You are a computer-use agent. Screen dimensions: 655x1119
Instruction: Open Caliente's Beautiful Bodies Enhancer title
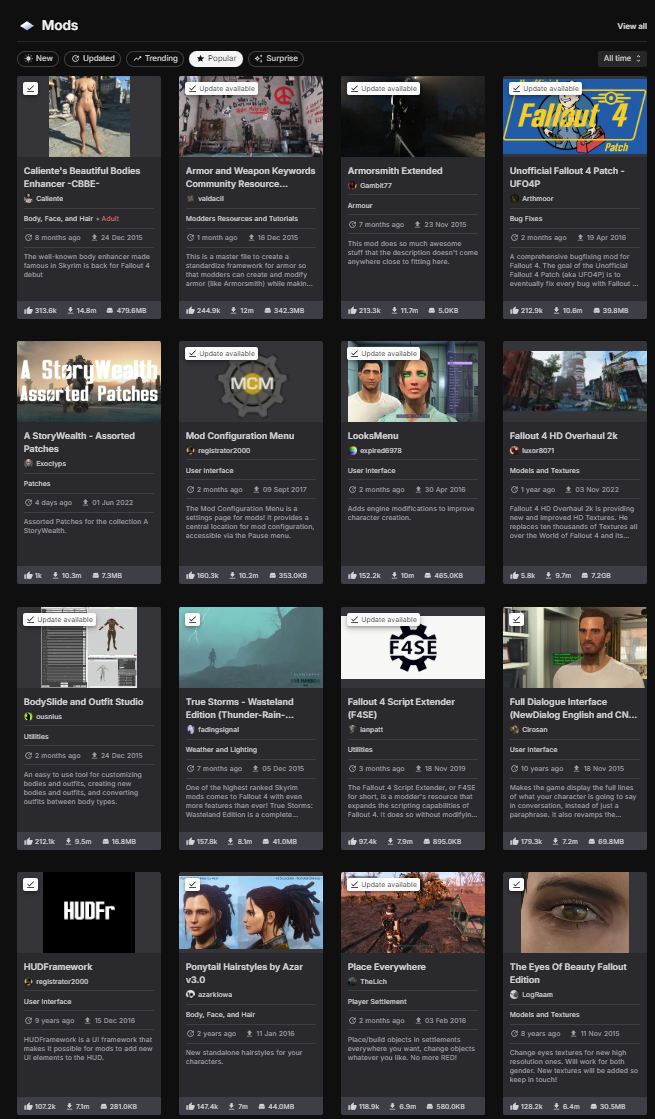click(x=82, y=177)
